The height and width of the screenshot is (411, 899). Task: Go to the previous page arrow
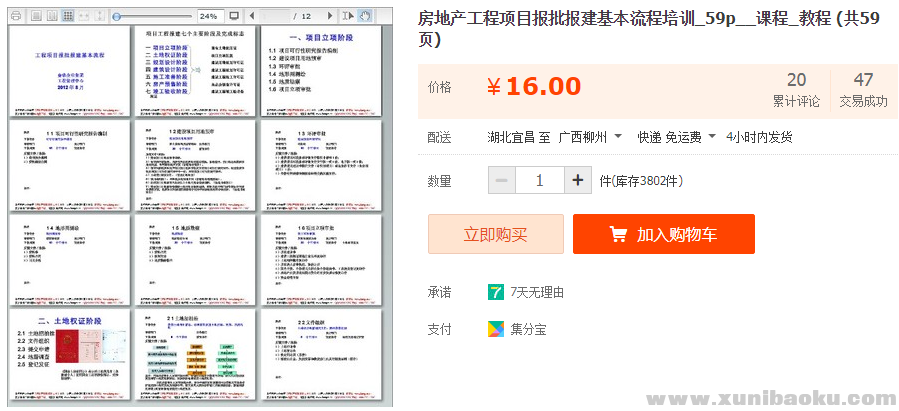pos(251,17)
